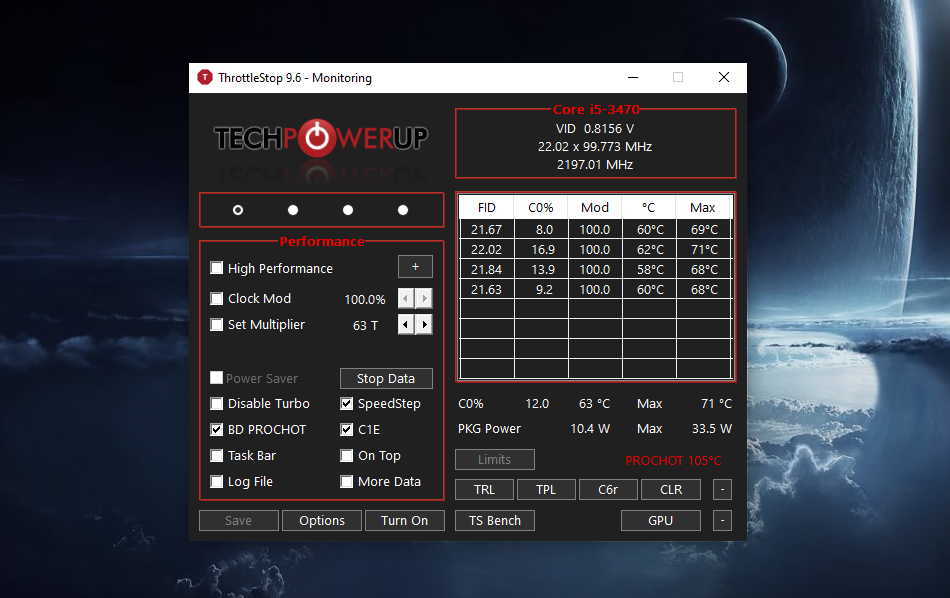The image size is (950, 598).
Task: Click the C0% column header in table
Action: pyautogui.click(x=540, y=207)
